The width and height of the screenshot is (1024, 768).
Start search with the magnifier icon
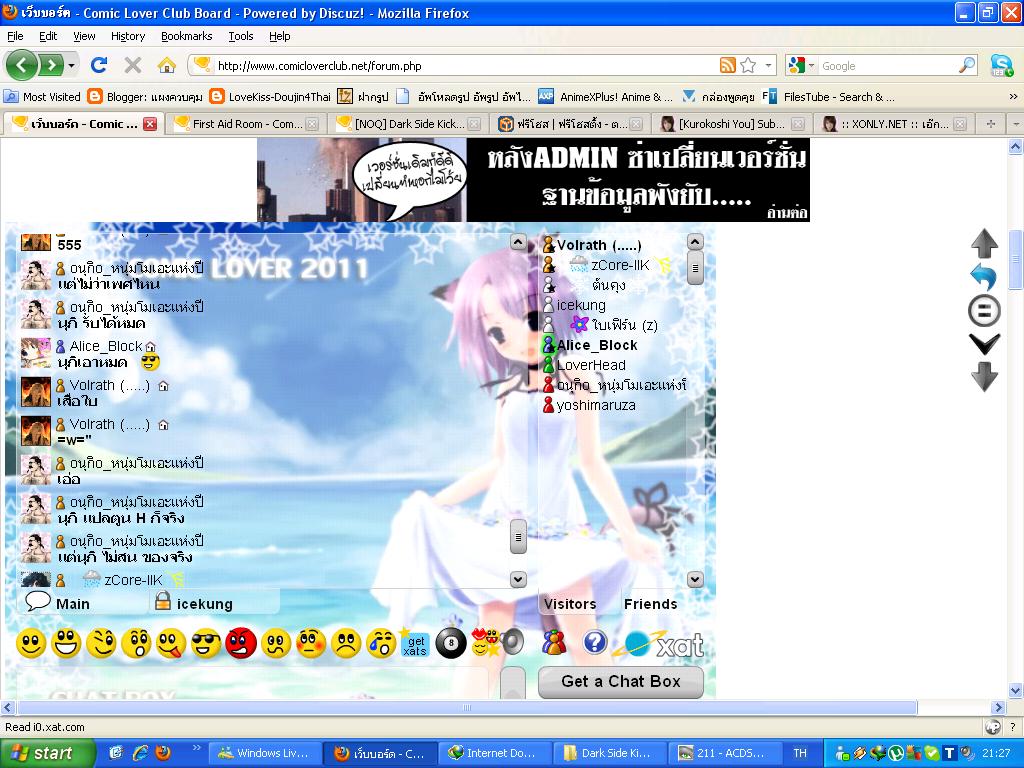coord(967,65)
